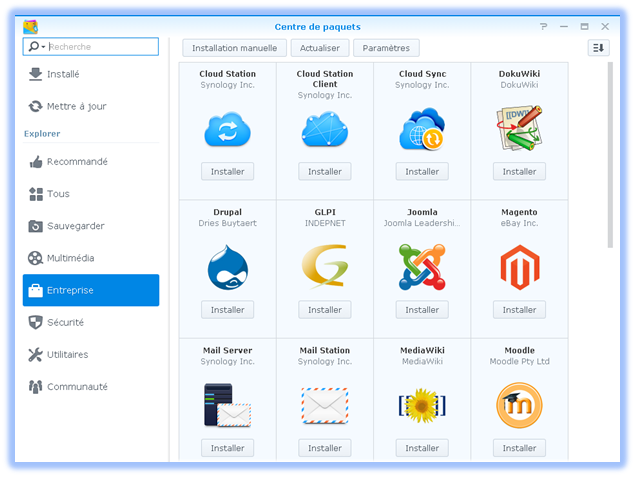Install the Cloud Station Client package
Viewport: 635px width, 477px height.
point(325,171)
